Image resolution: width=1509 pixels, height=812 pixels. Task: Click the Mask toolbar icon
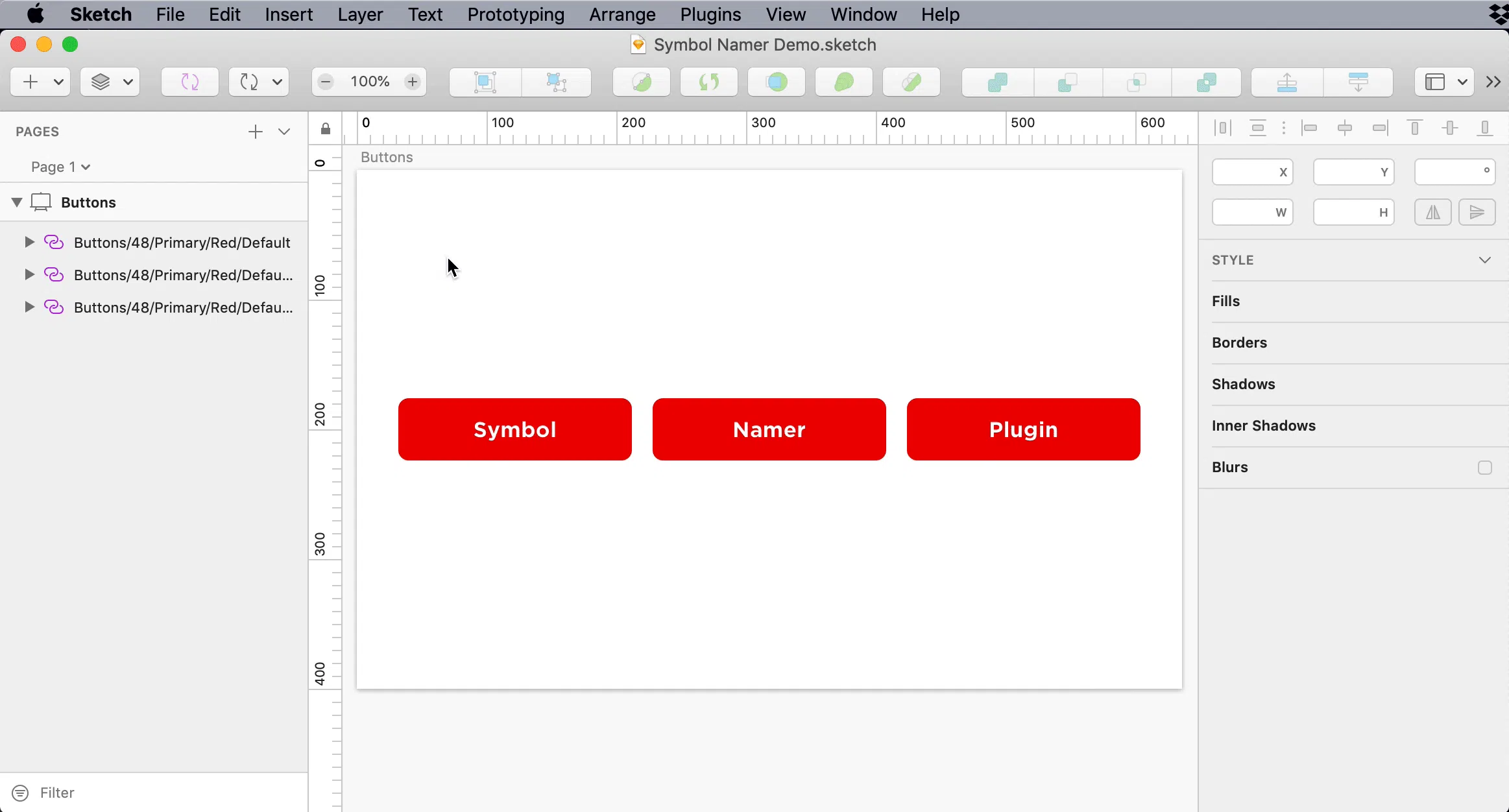click(x=777, y=82)
